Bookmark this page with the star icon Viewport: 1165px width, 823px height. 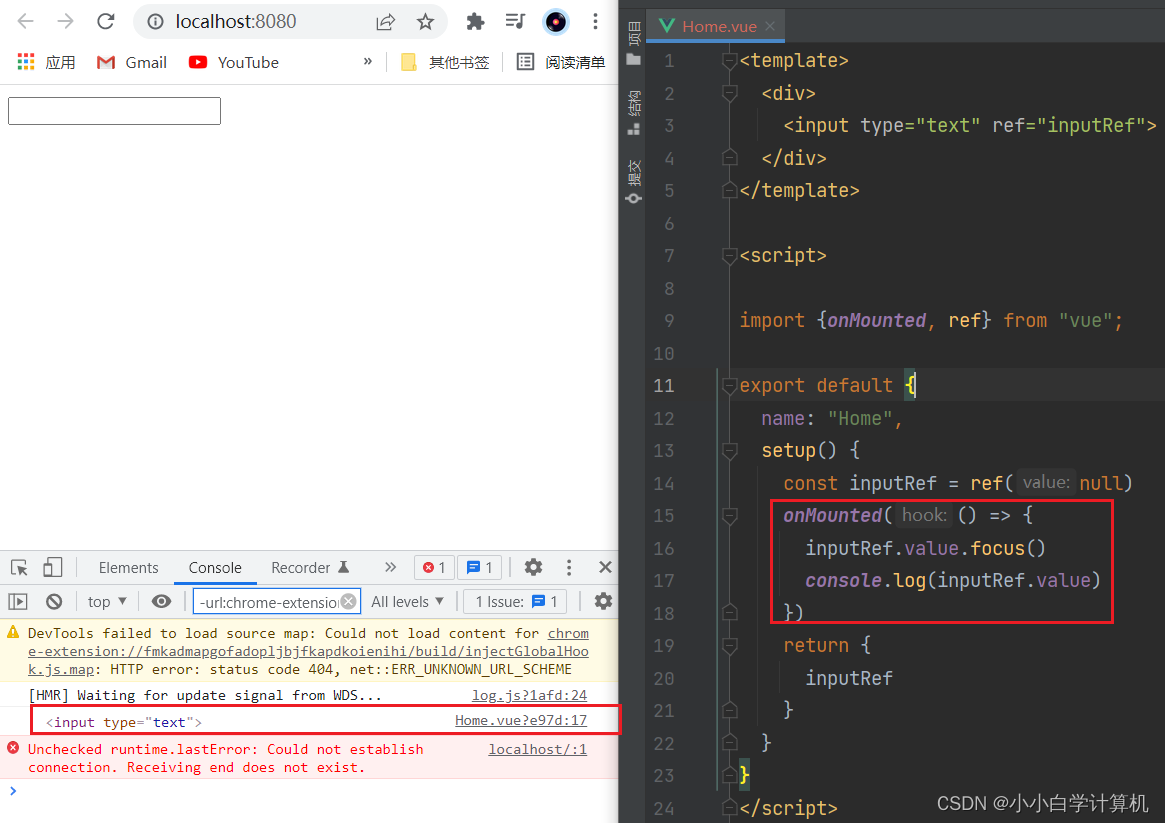click(425, 22)
